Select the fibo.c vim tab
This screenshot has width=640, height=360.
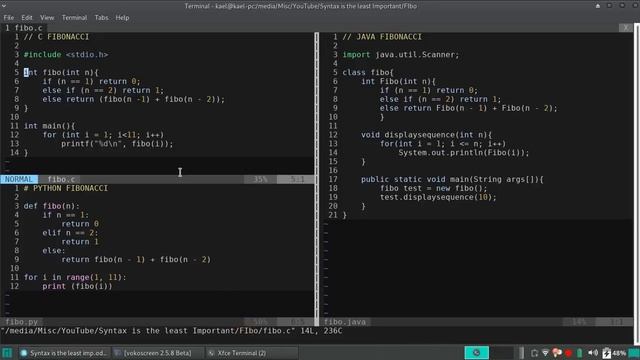(24, 28)
